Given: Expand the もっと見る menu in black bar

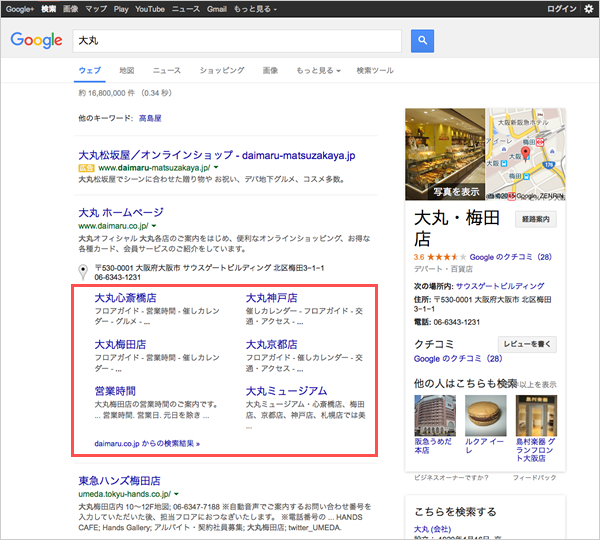Looking at the screenshot, I should click(255, 9).
